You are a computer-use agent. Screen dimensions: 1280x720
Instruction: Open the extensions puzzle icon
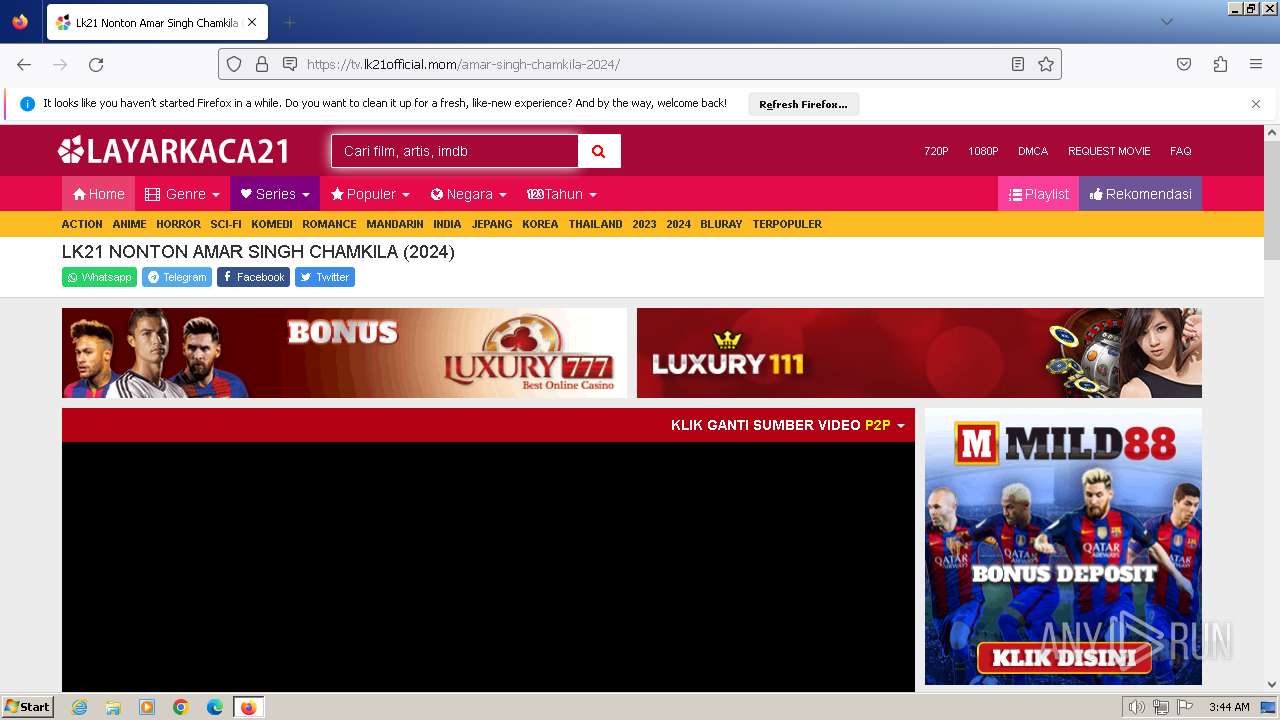pos(1220,64)
